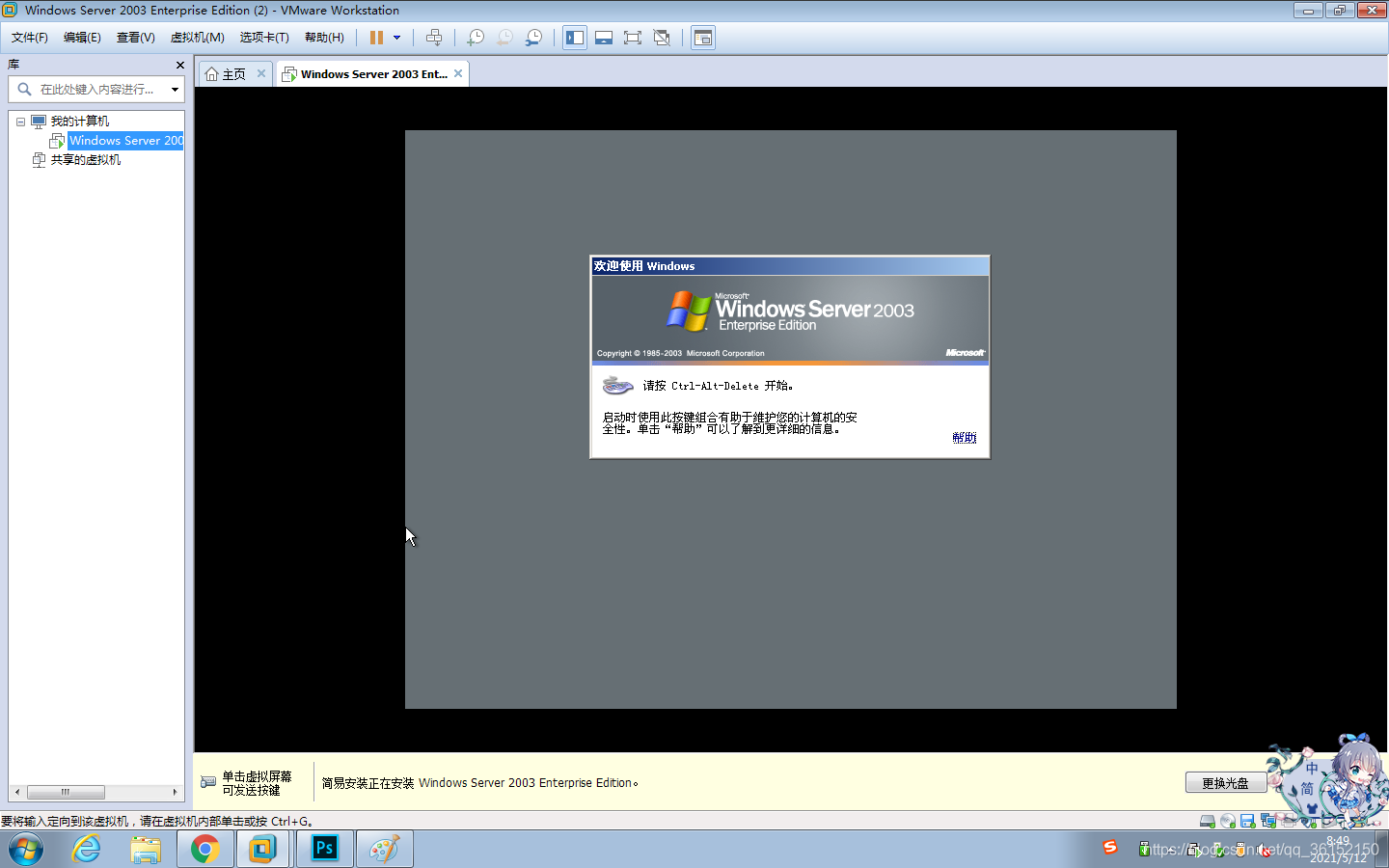The height and width of the screenshot is (868, 1389).
Task: Click the hard disk device status icon
Action: (1208, 822)
